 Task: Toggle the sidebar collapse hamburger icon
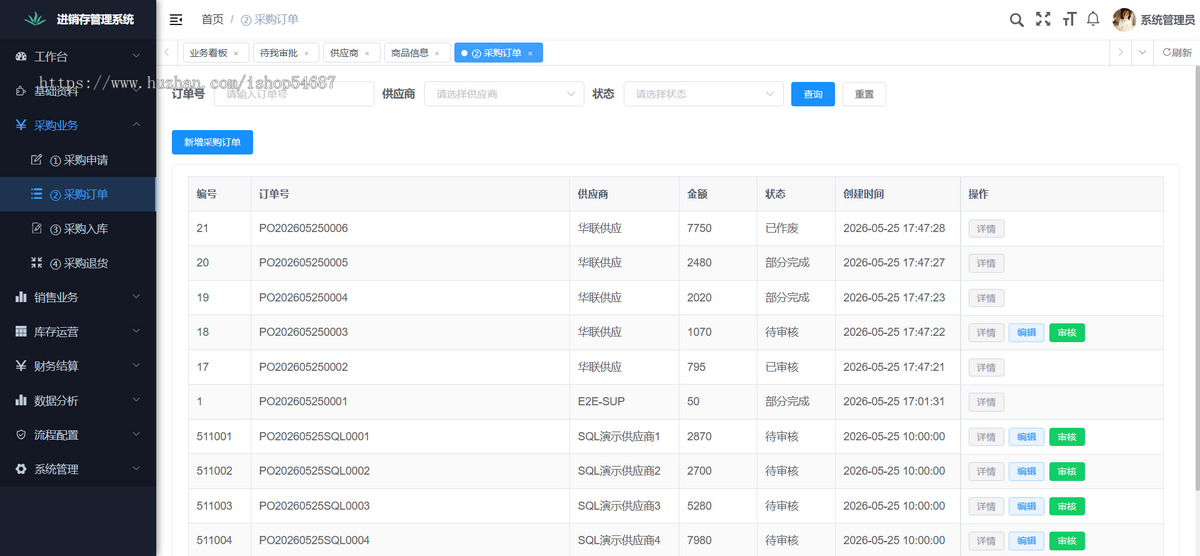click(x=176, y=19)
